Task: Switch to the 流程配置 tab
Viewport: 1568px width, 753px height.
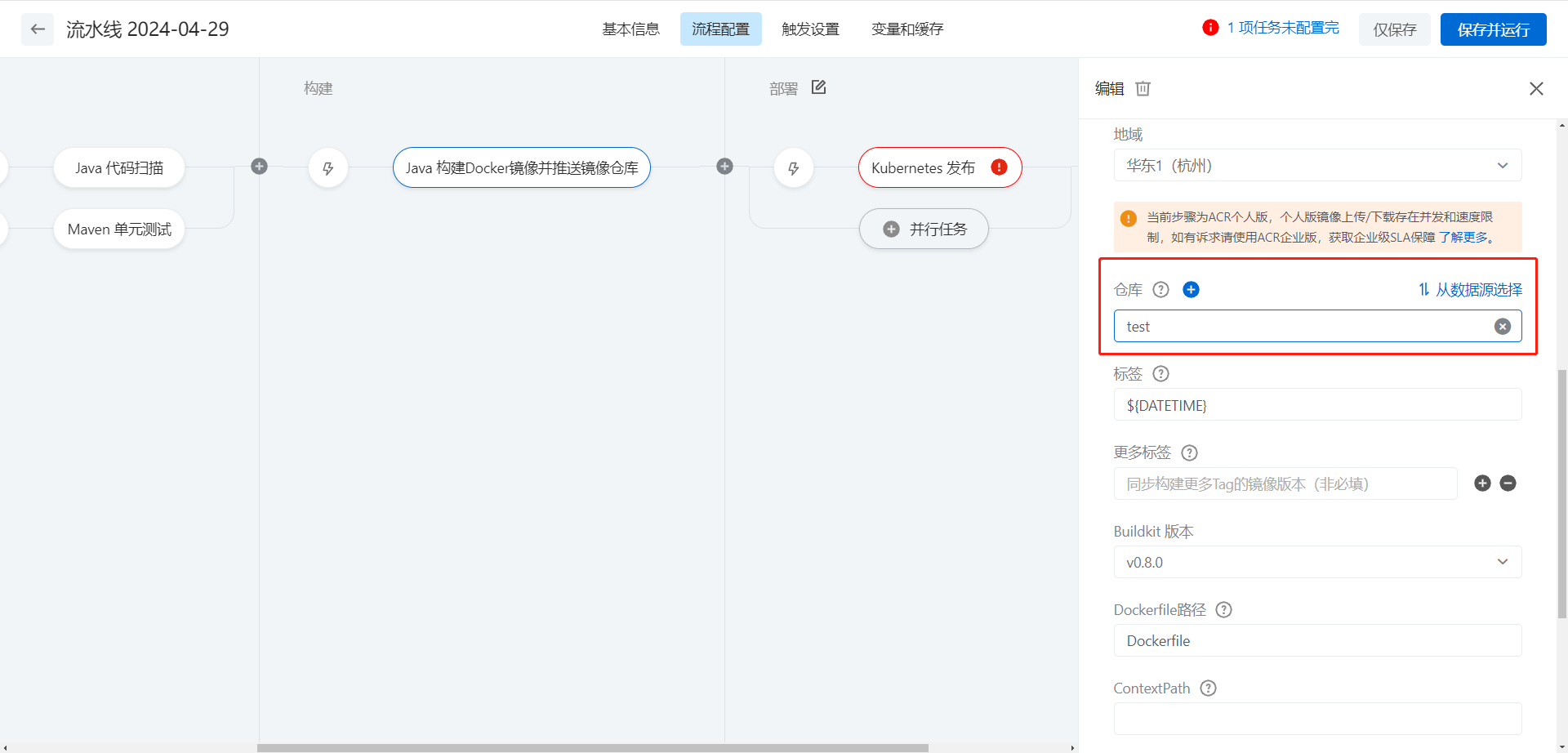Action: click(720, 29)
